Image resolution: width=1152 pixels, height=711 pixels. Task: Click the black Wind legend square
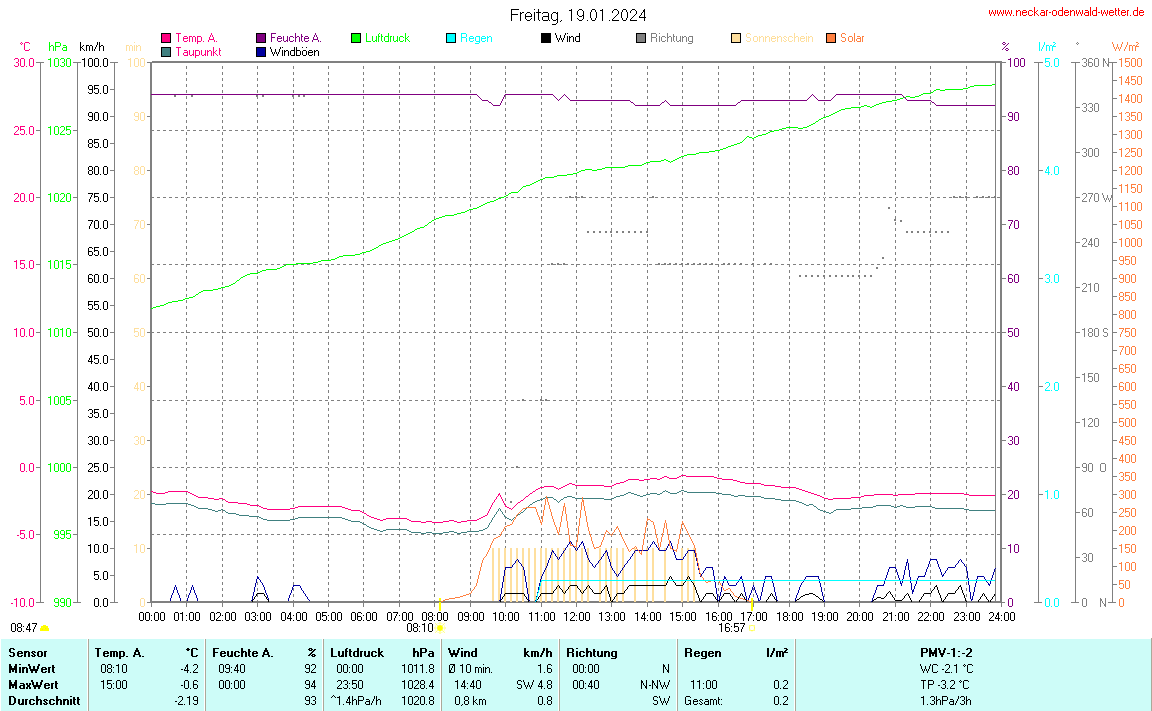tap(546, 39)
